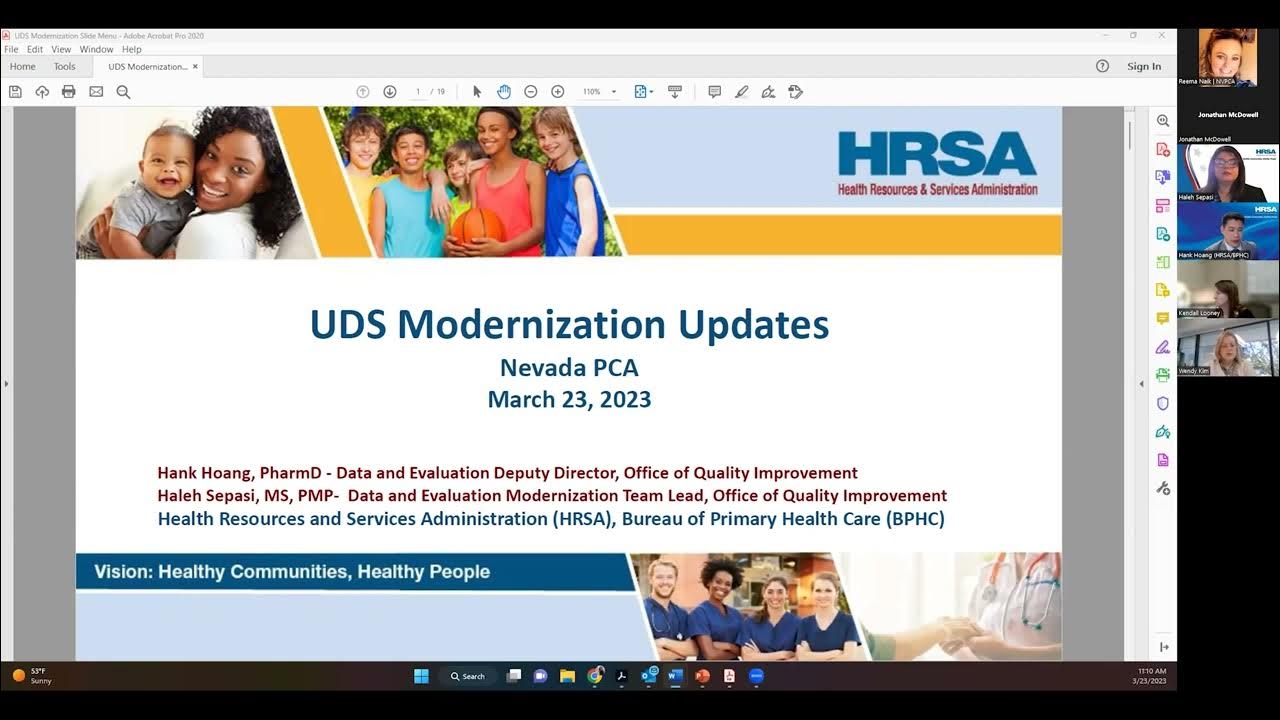Go to the next page with the down arrow
1280x720 pixels.
point(390,92)
